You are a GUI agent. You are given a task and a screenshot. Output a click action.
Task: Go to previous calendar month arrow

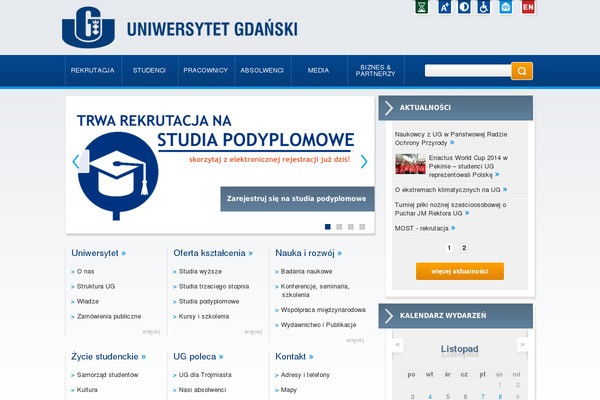coord(397,344)
